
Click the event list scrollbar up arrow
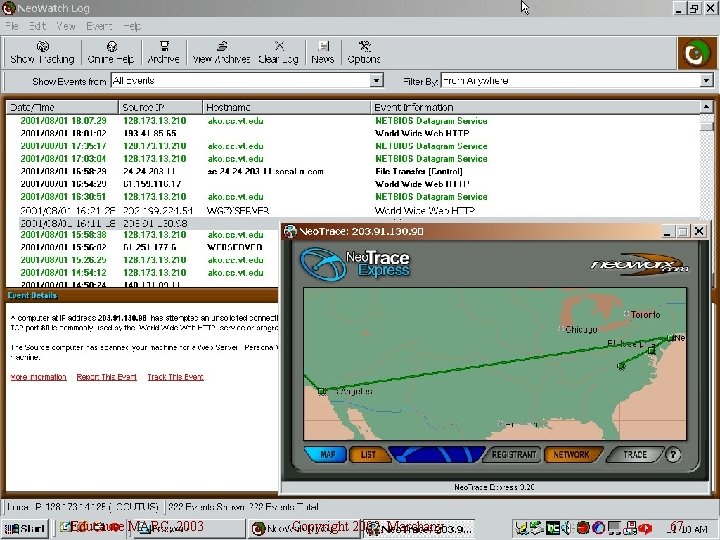(706, 107)
